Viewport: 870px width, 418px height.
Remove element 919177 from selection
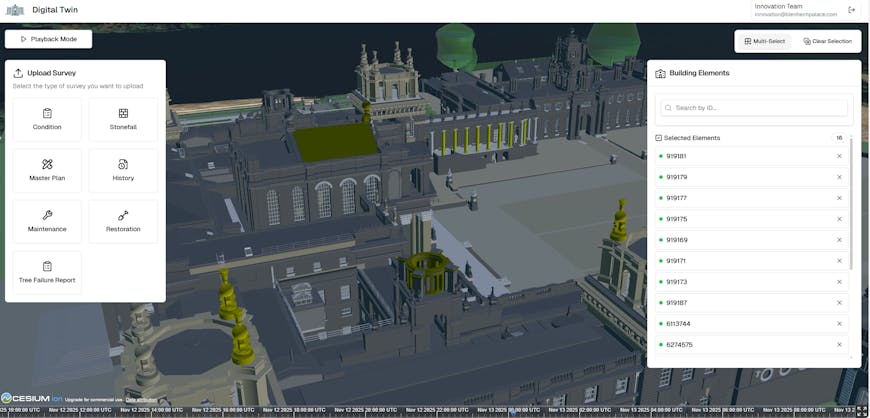tap(839, 198)
